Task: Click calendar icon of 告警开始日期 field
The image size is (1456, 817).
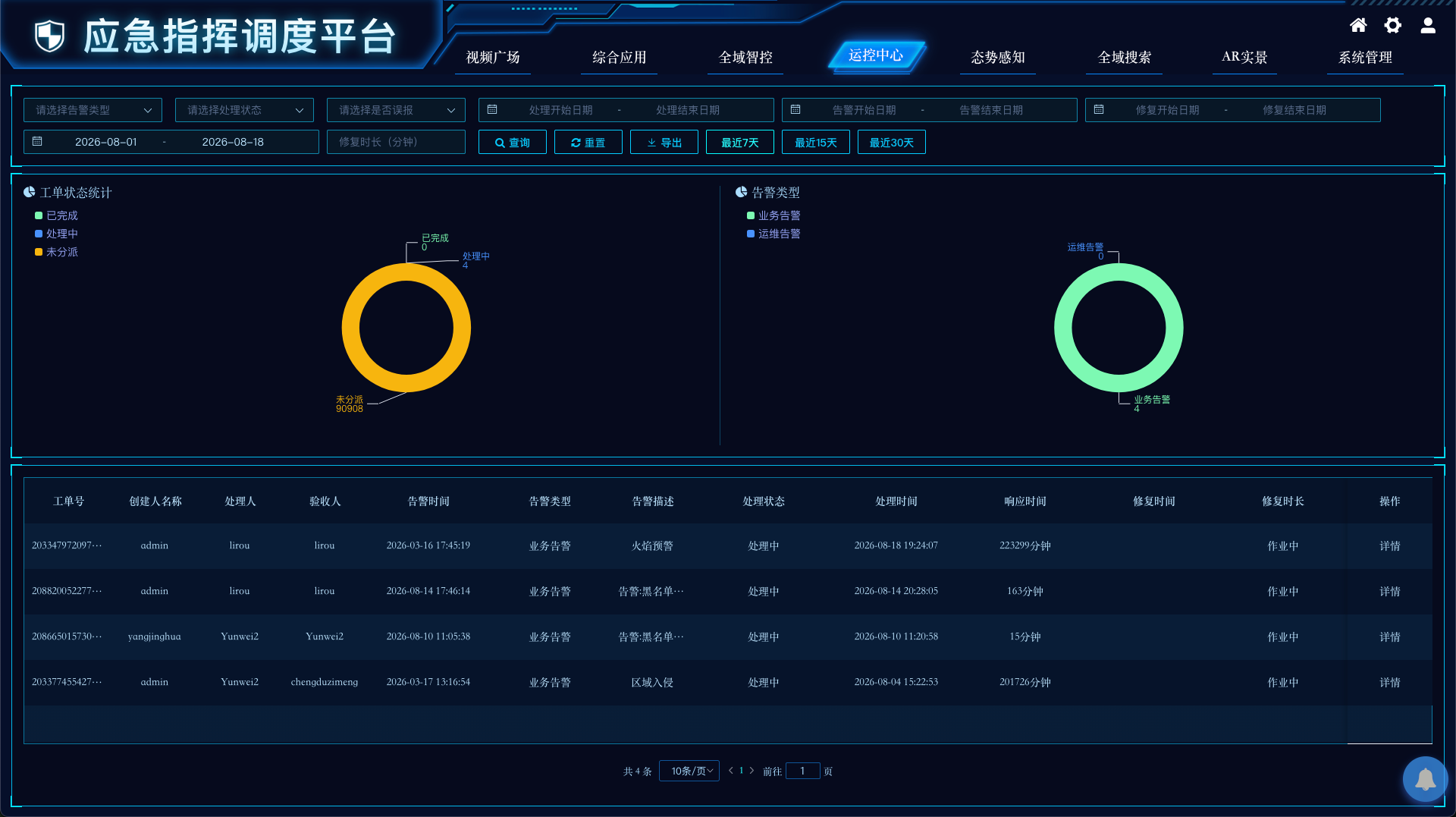Action: (795, 110)
